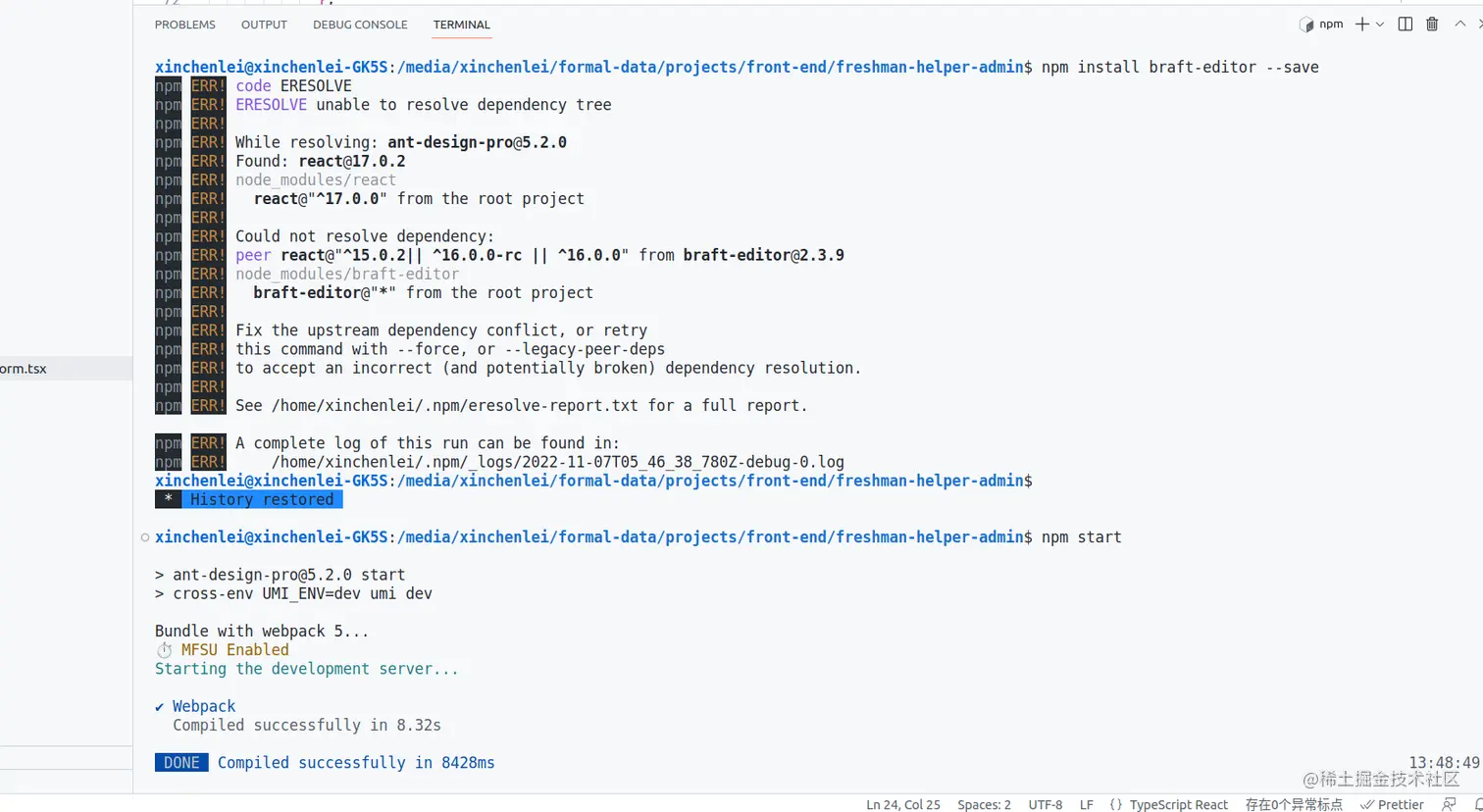Change language mode TypeScript React
The image size is (1483, 812).
coord(1178,804)
